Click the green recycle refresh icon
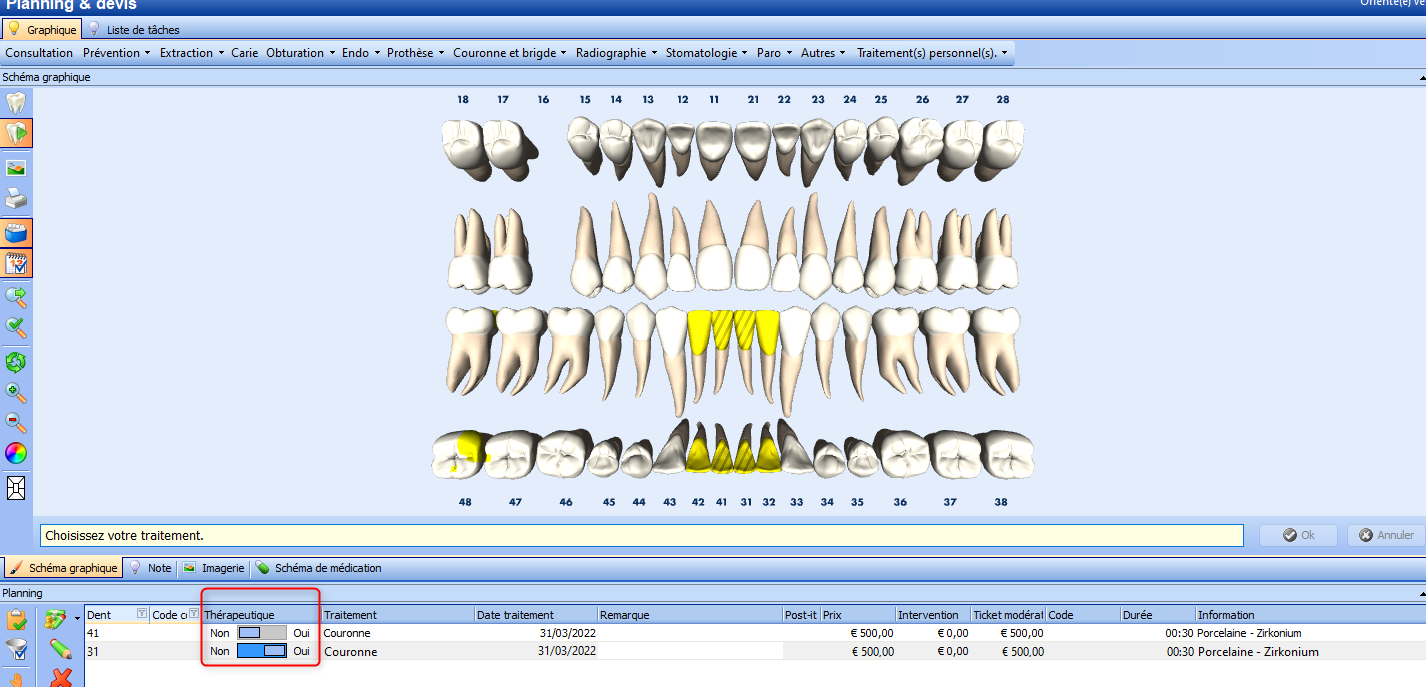Screen dimensions: 1426x687 (16, 362)
